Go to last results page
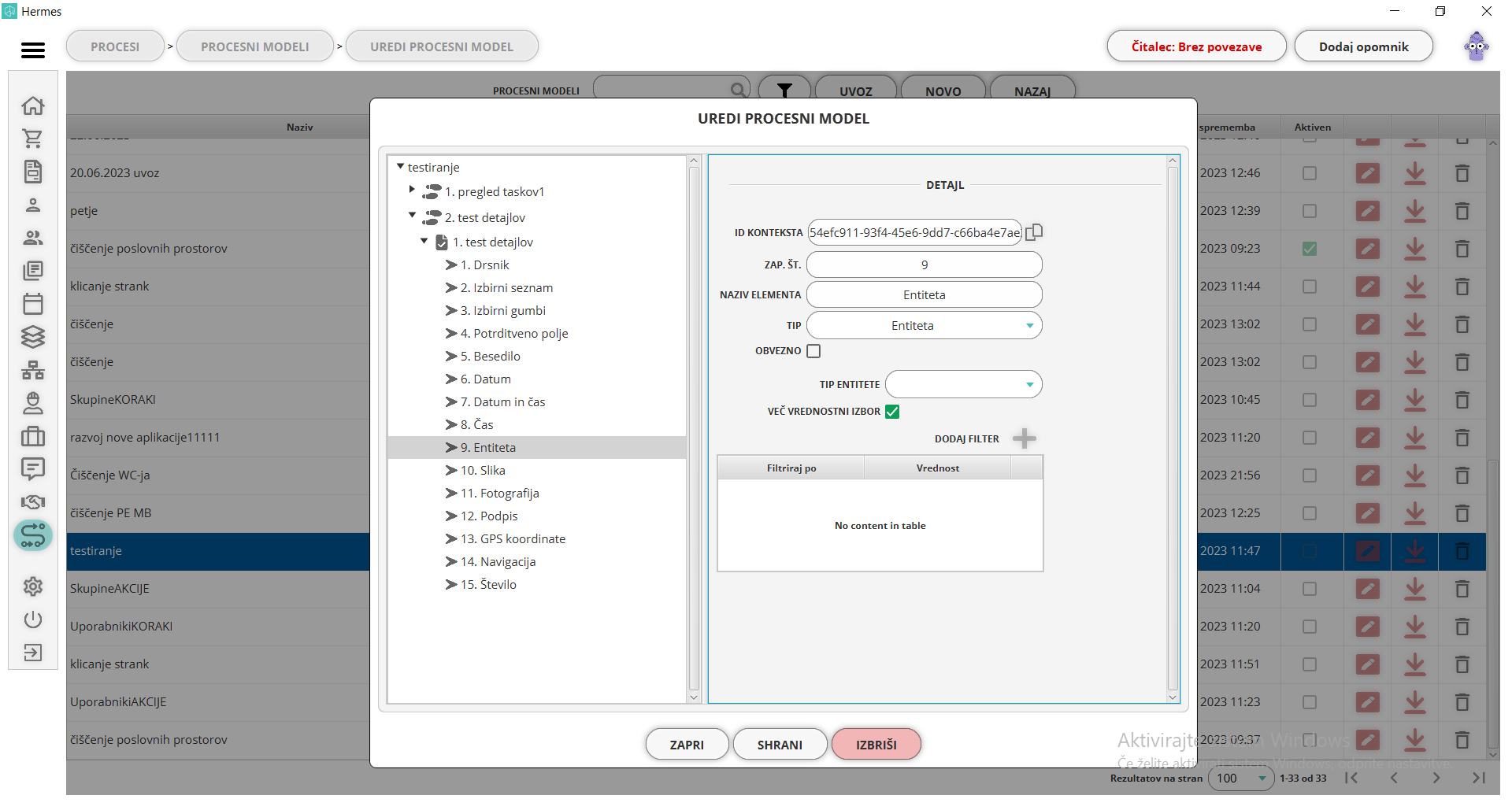 pyautogui.click(x=1479, y=778)
